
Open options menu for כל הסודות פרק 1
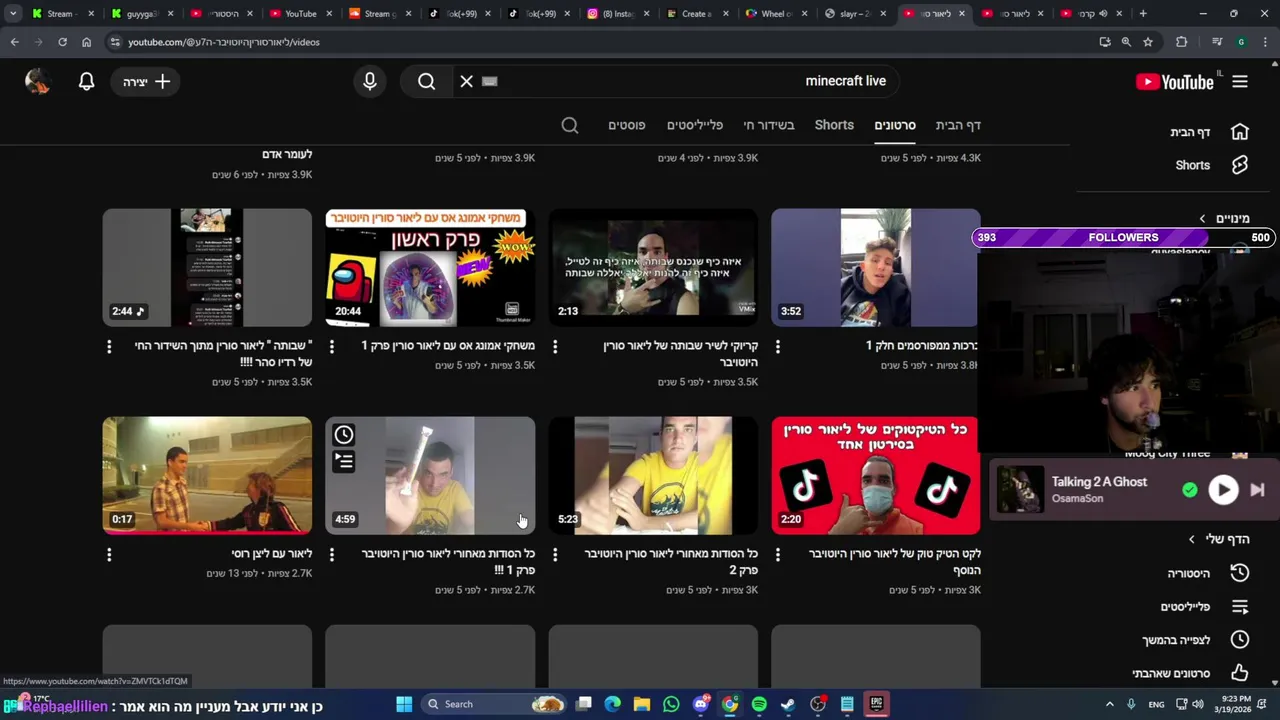point(332,554)
